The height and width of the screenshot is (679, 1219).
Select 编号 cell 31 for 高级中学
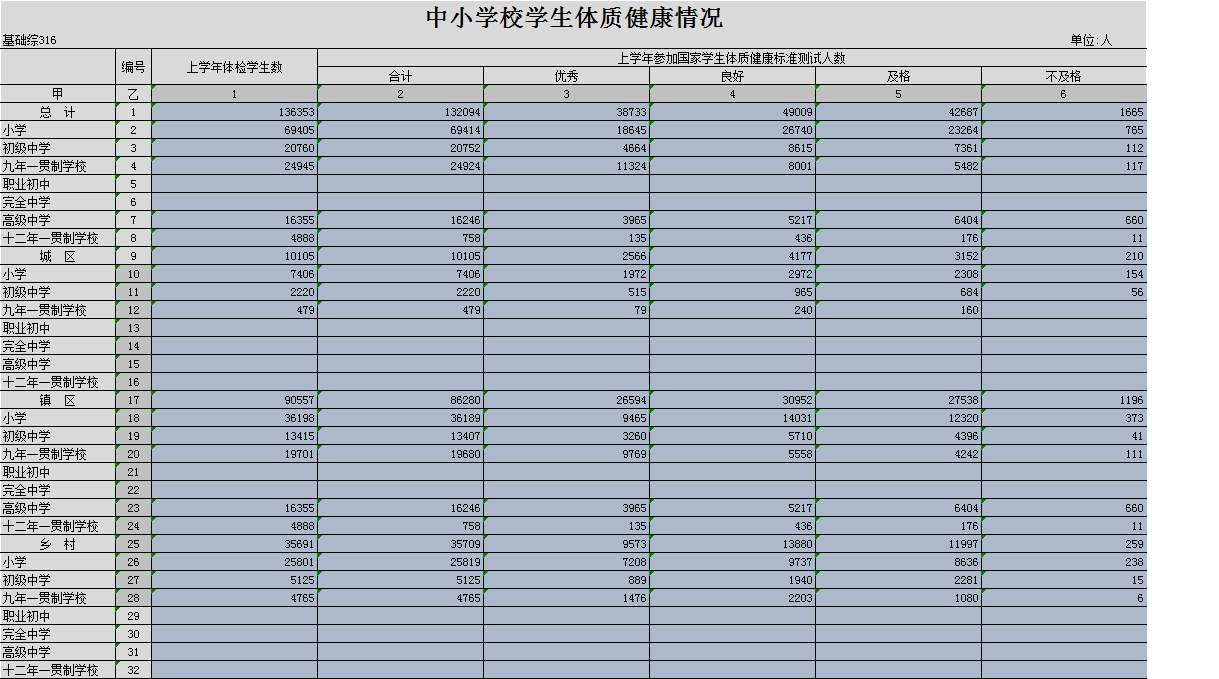(x=134, y=652)
